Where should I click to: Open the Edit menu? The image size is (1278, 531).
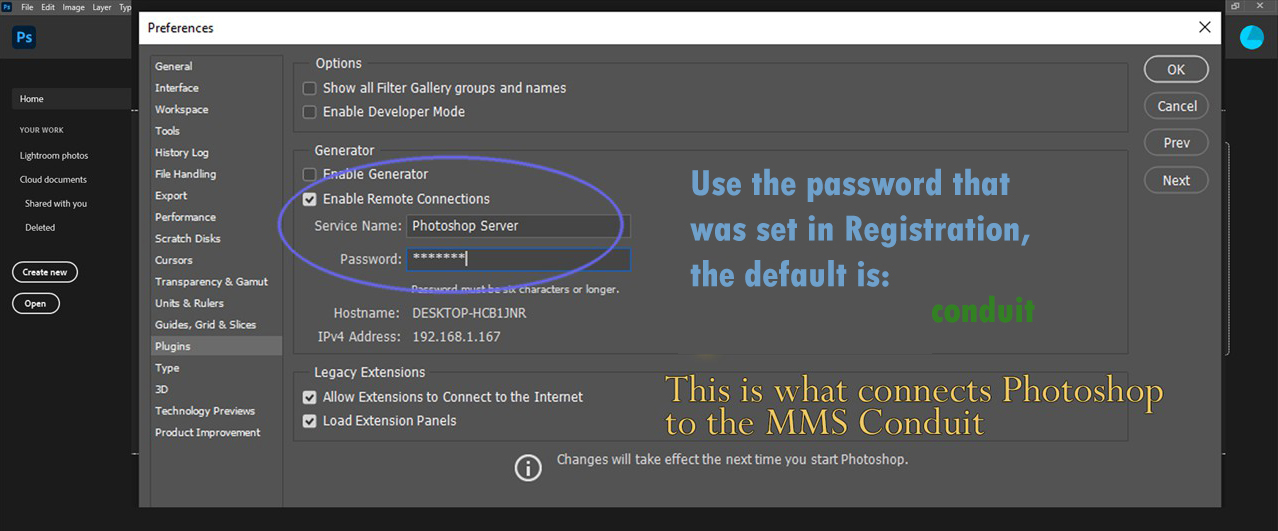click(48, 7)
